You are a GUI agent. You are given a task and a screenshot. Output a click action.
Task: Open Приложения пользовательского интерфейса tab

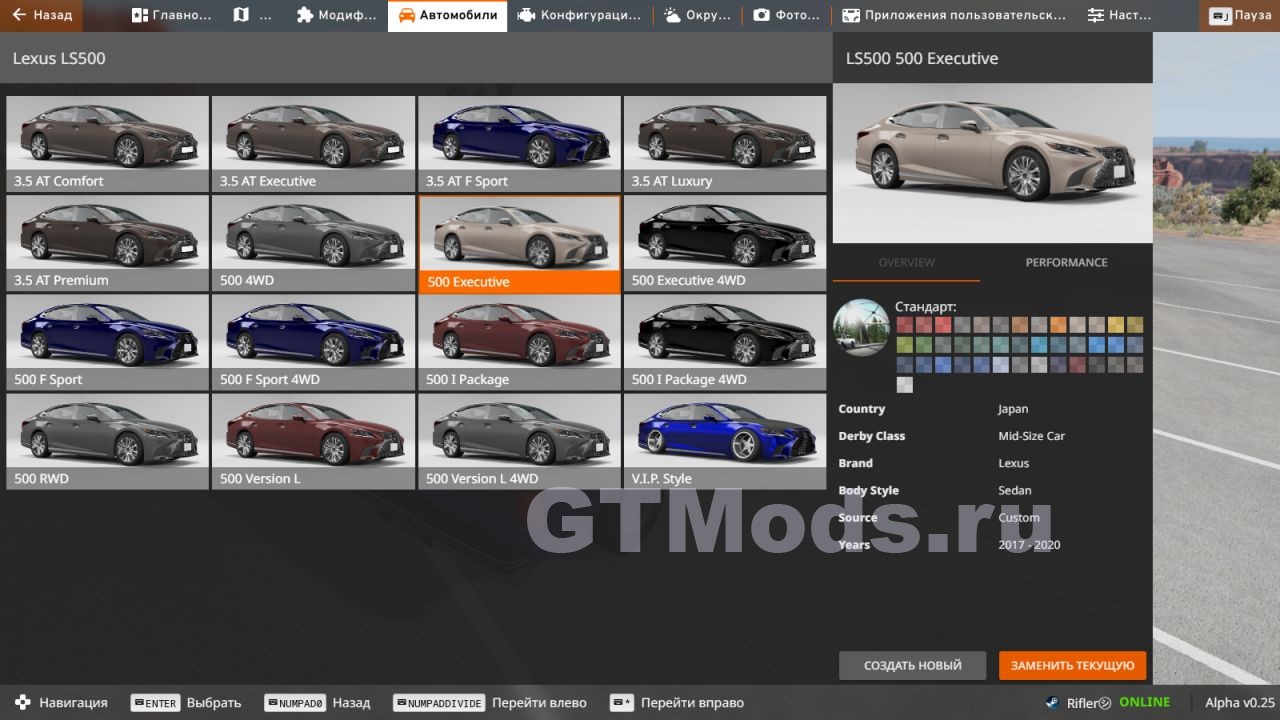tap(955, 15)
